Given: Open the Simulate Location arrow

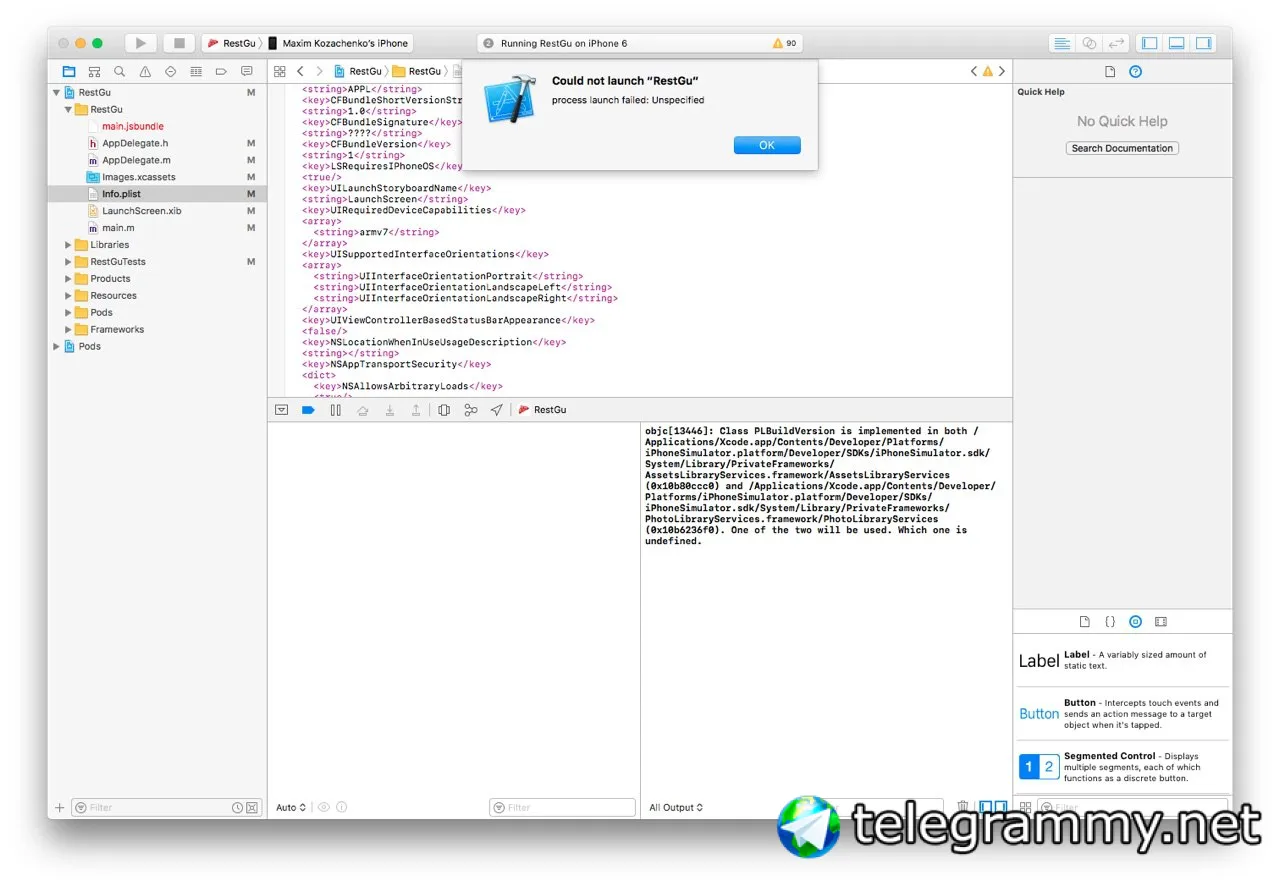Looking at the screenshot, I should click(x=497, y=410).
